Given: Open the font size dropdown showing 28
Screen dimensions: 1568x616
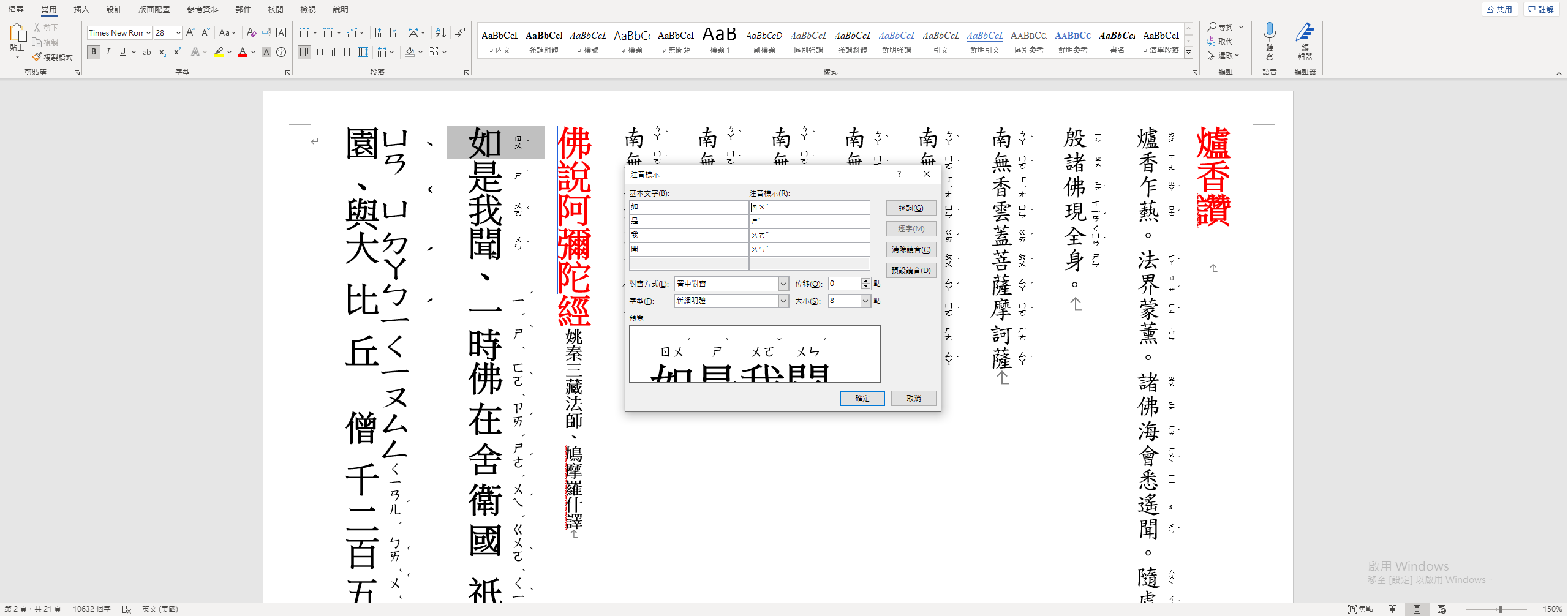Looking at the screenshot, I should [x=178, y=33].
